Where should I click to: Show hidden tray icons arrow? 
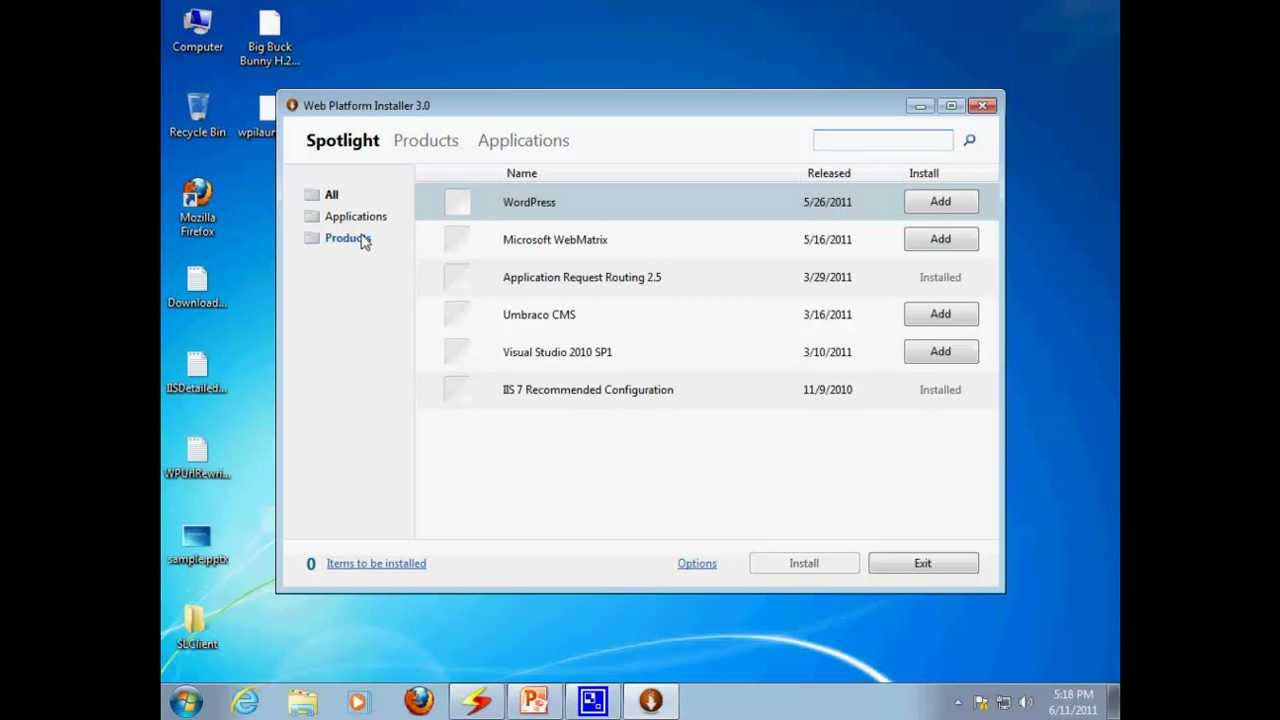click(x=958, y=703)
